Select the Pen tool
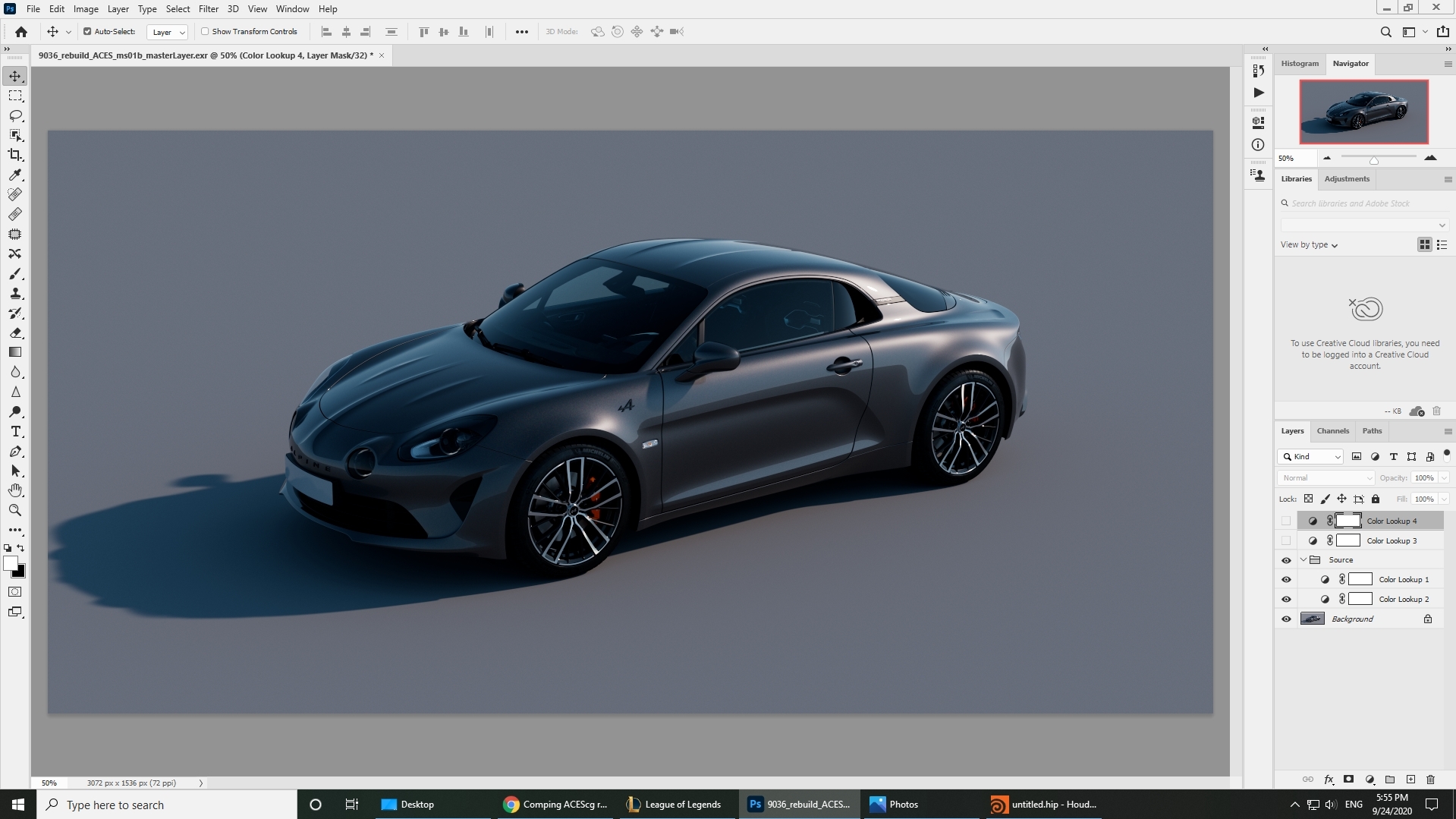This screenshot has width=1456, height=819. [15, 451]
